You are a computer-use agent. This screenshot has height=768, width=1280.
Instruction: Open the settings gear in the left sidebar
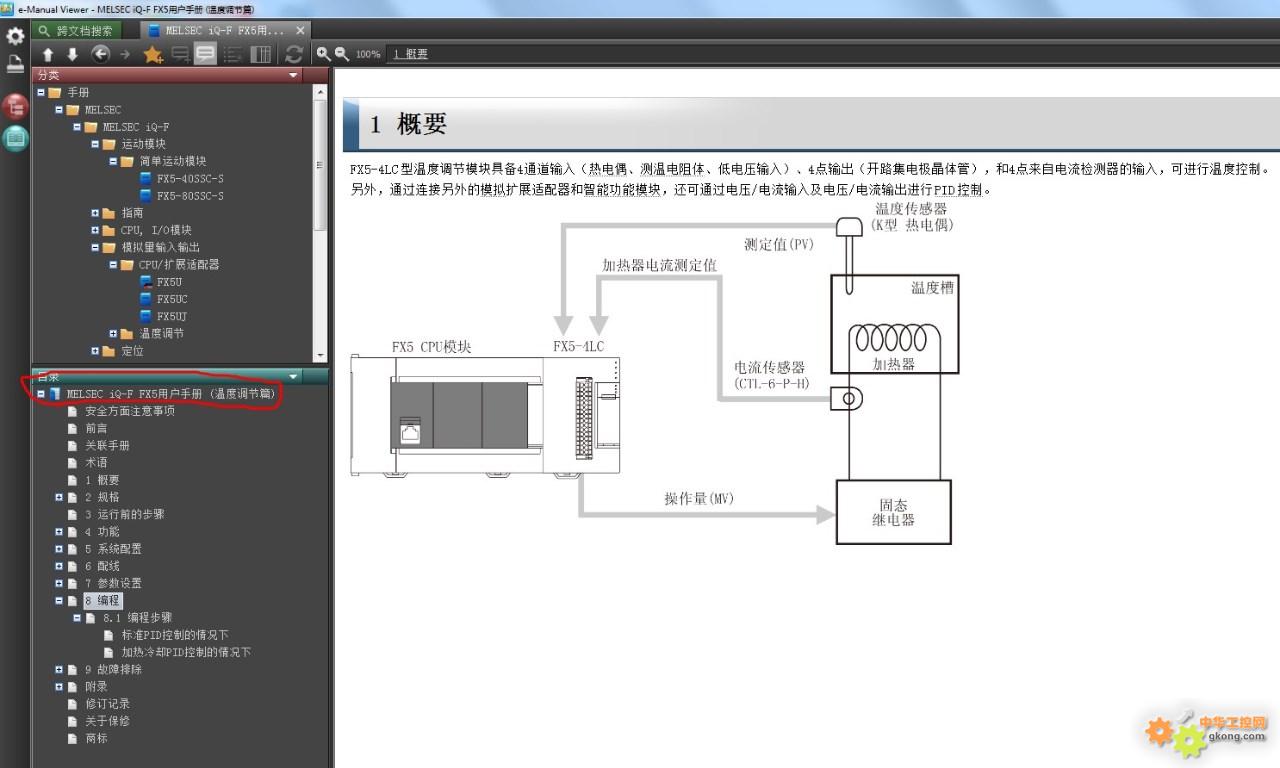pos(15,36)
